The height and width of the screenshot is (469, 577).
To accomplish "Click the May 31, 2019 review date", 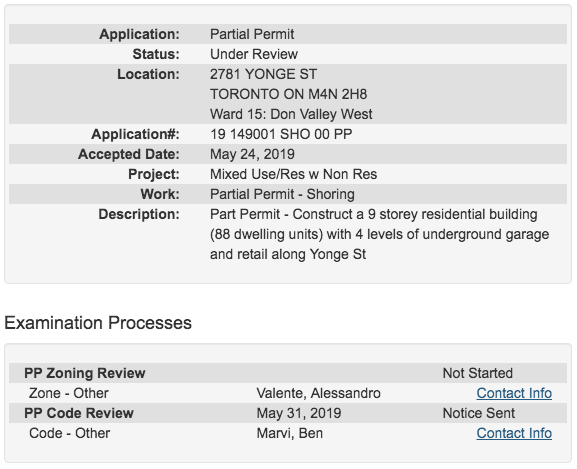I will coord(299,413).
